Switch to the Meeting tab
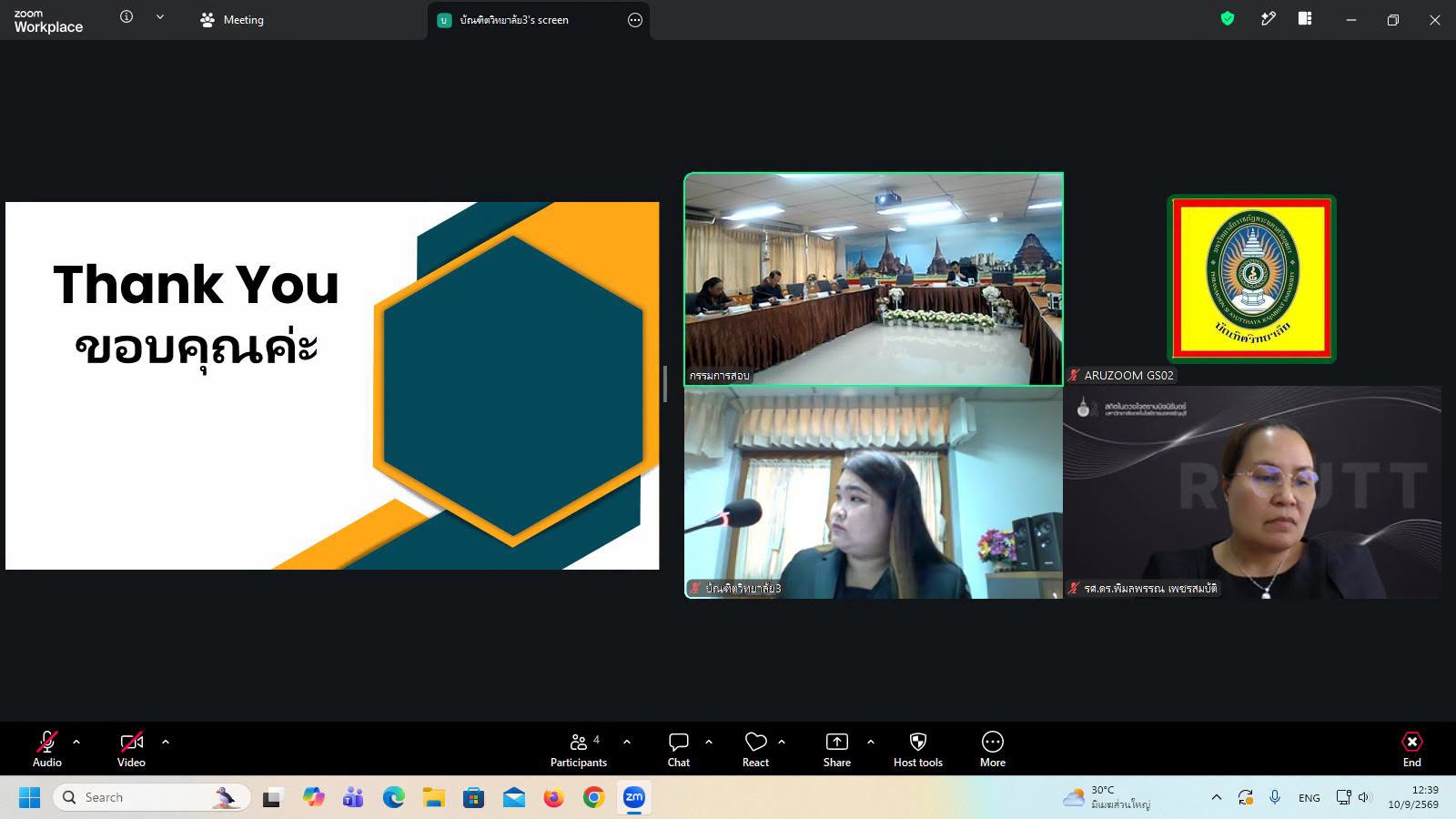The height and width of the screenshot is (819, 1456). coord(232,19)
